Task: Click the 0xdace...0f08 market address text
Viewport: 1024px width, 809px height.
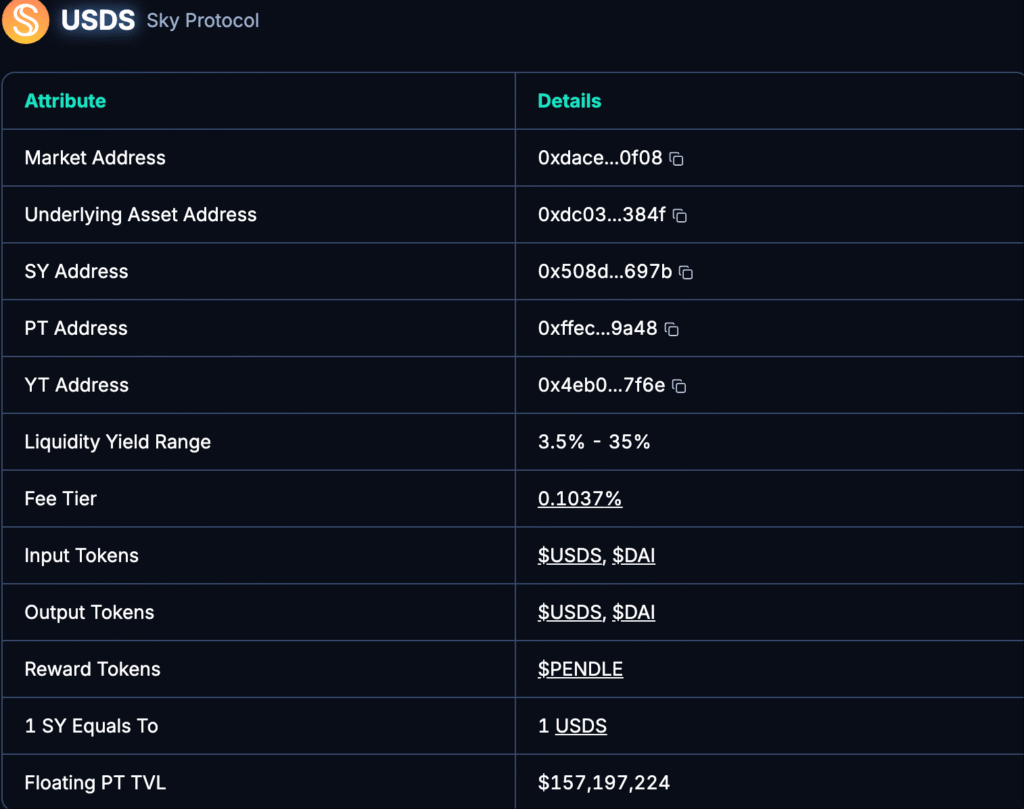Action: click(x=600, y=157)
